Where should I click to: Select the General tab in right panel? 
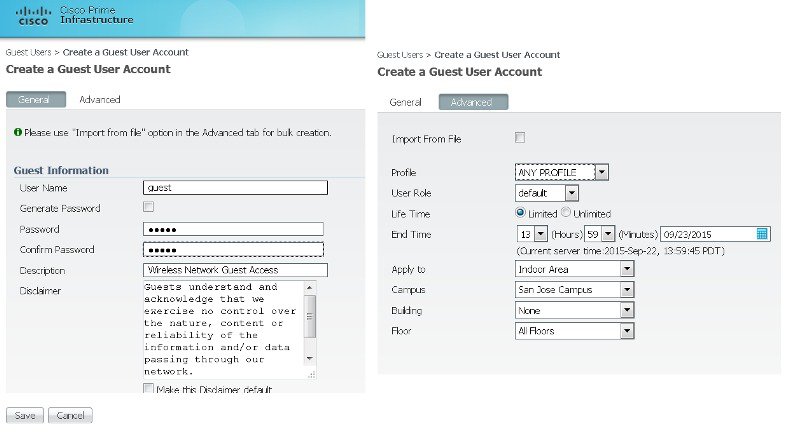[x=405, y=102]
